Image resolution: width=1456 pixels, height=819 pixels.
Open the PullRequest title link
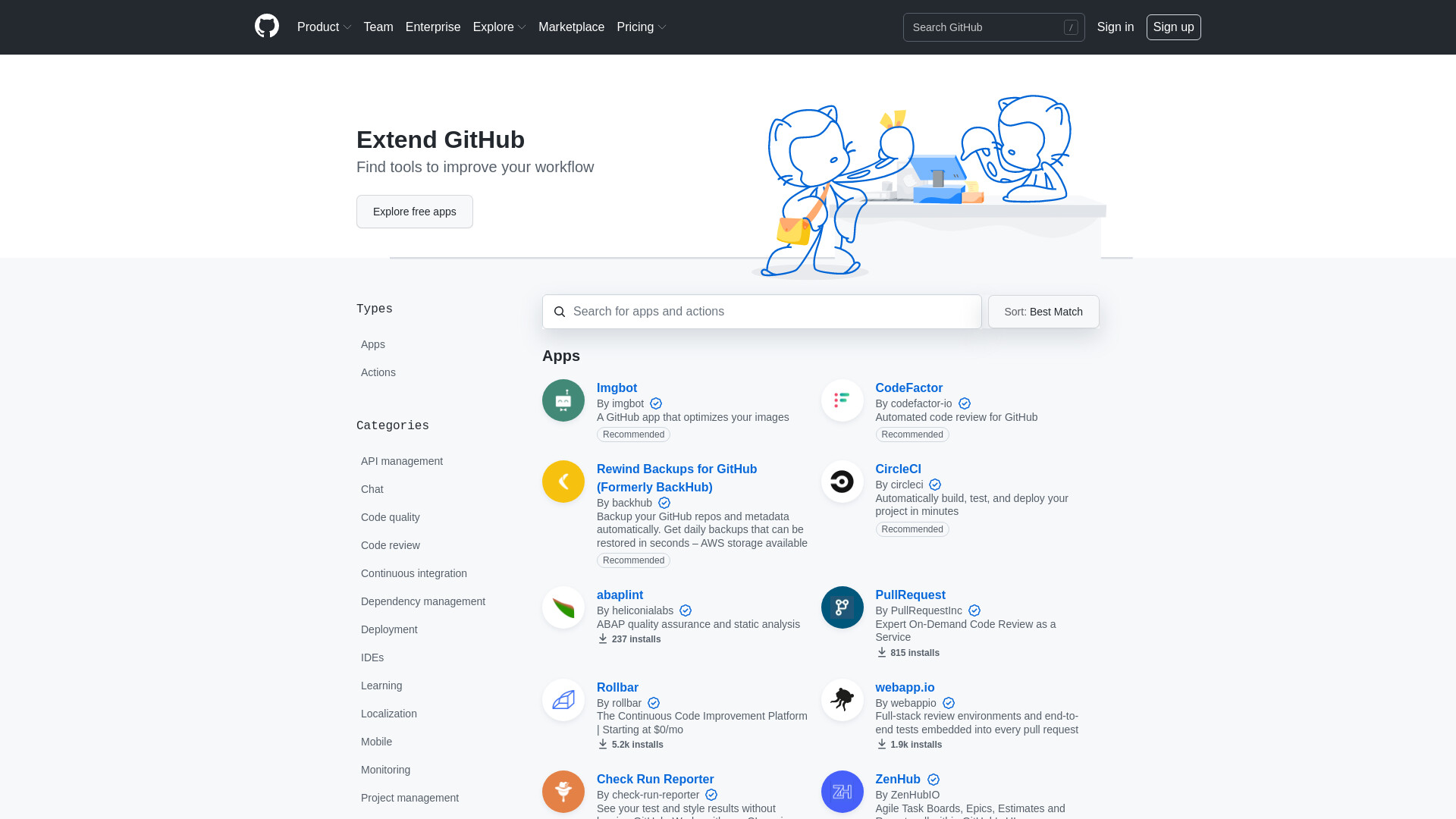click(x=911, y=595)
